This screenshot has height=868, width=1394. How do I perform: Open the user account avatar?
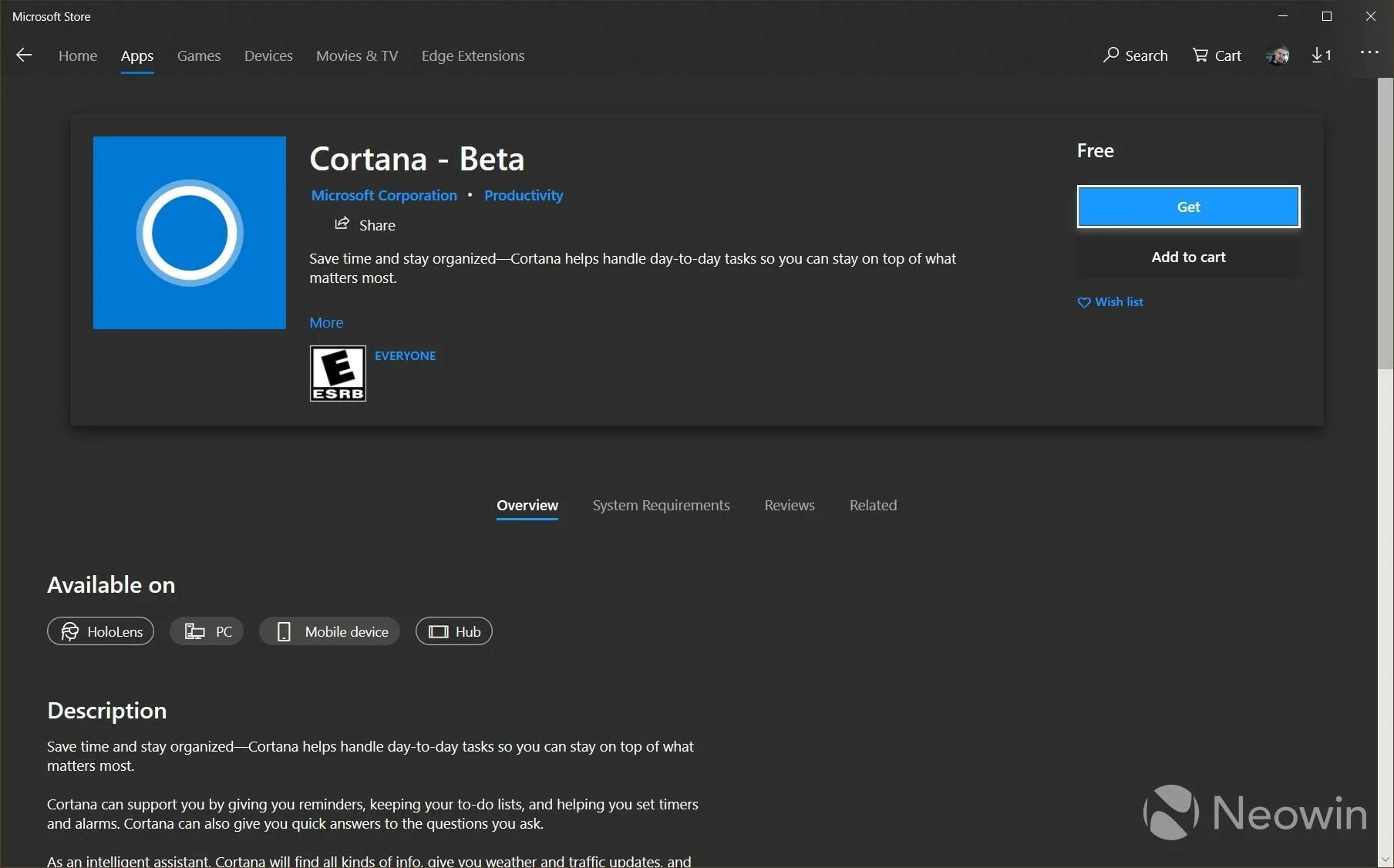(1278, 56)
